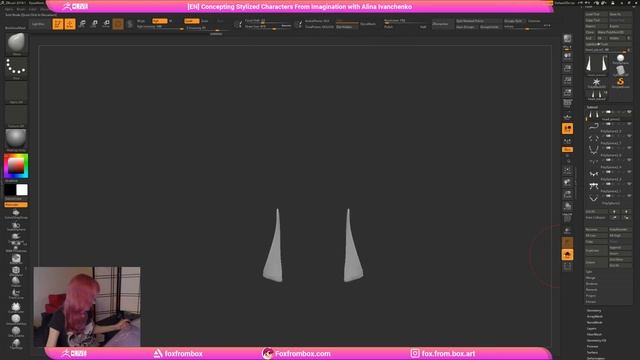
Task: Expand the NanoMesh sub-palette
Action: tap(595, 322)
